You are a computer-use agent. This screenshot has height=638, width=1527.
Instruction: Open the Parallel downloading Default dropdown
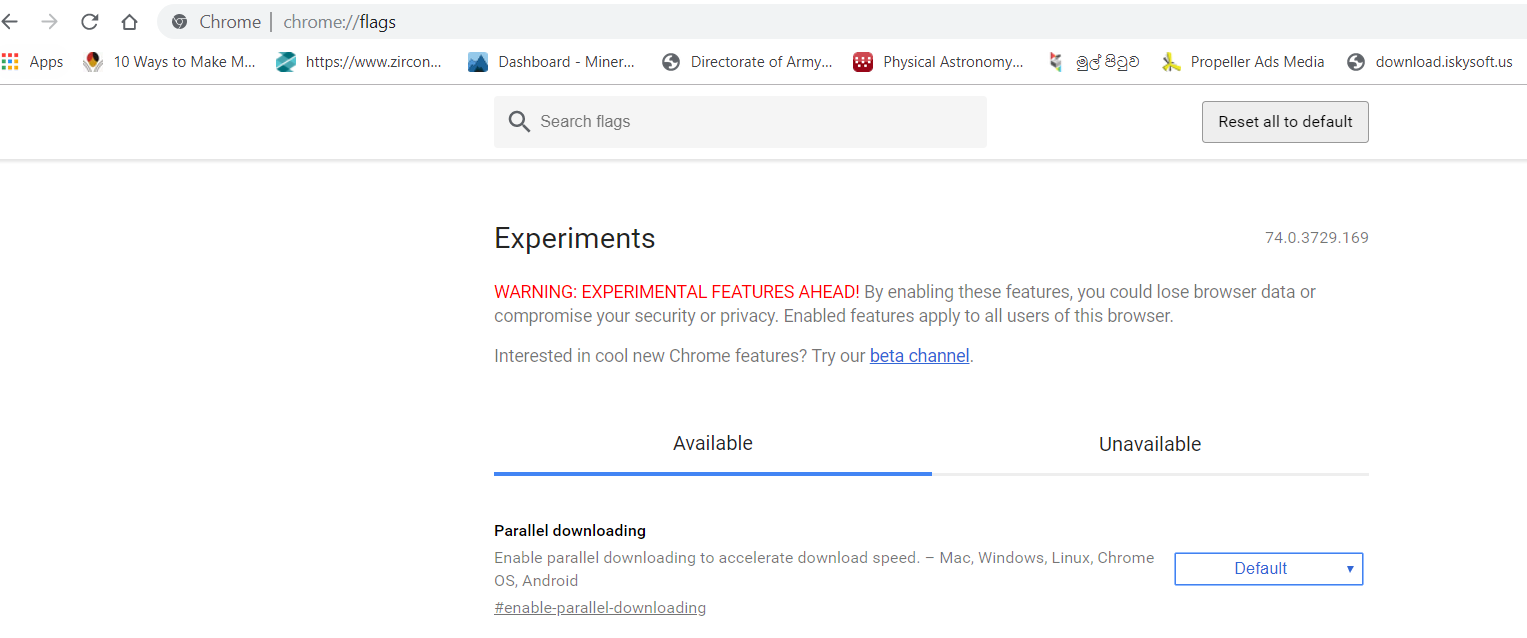(1268, 569)
